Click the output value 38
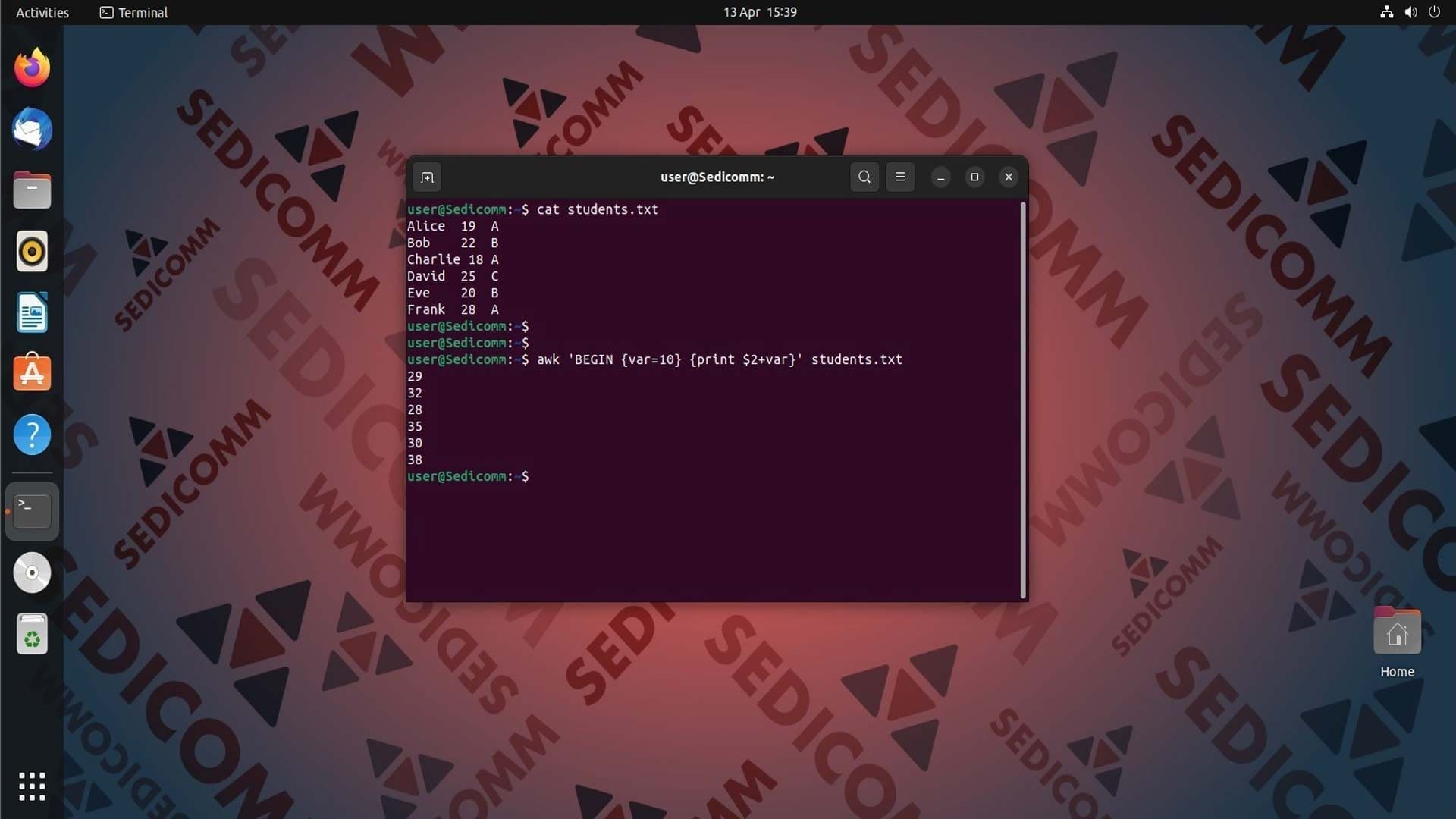Viewport: 1456px width, 819px height. (415, 460)
